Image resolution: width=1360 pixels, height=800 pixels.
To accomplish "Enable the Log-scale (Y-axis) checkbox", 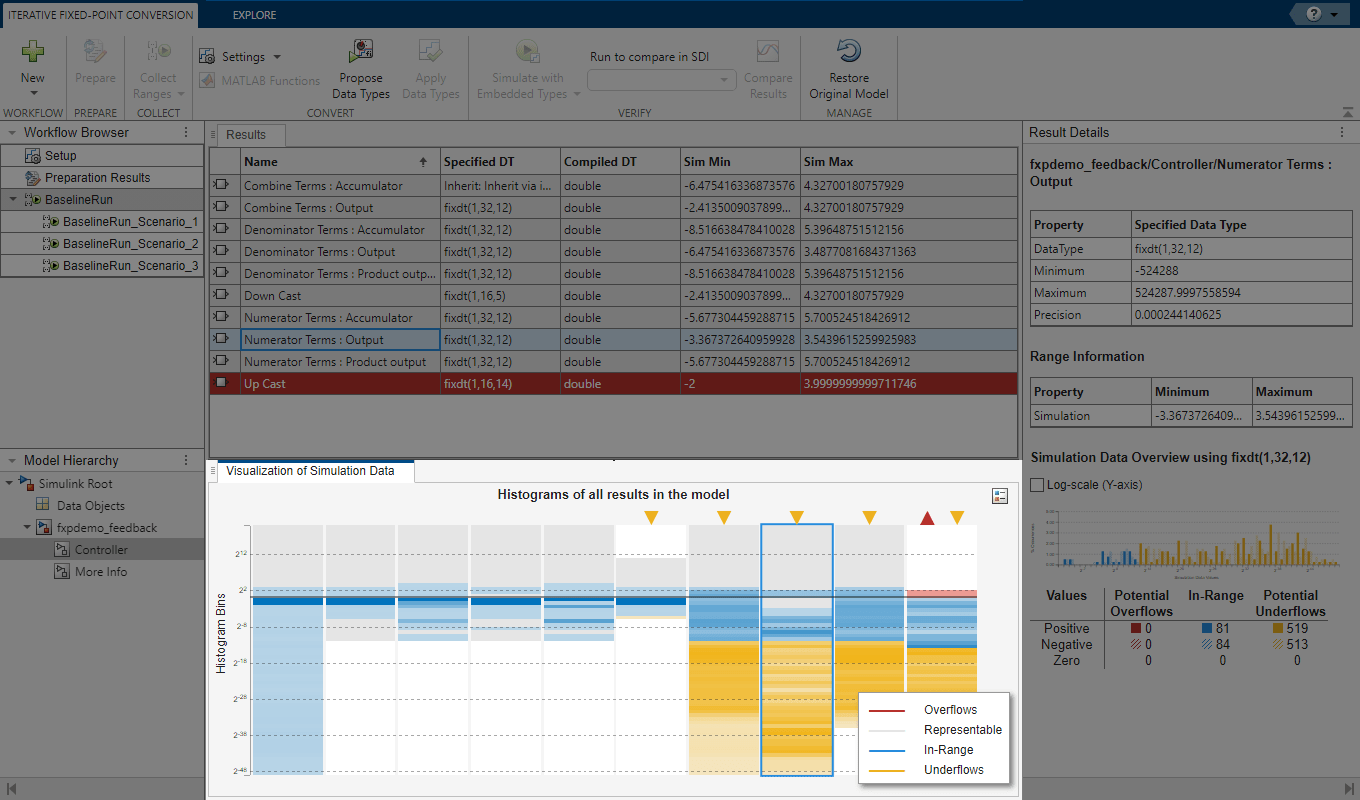I will click(x=1036, y=485).
